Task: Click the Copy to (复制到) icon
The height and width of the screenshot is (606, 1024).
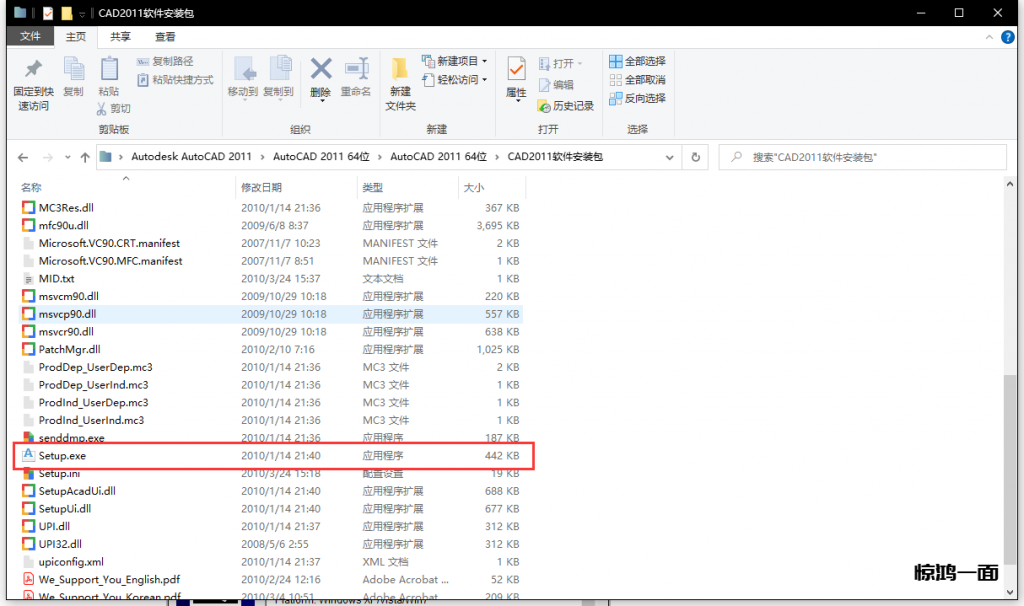Action: (x=279, y=72)
